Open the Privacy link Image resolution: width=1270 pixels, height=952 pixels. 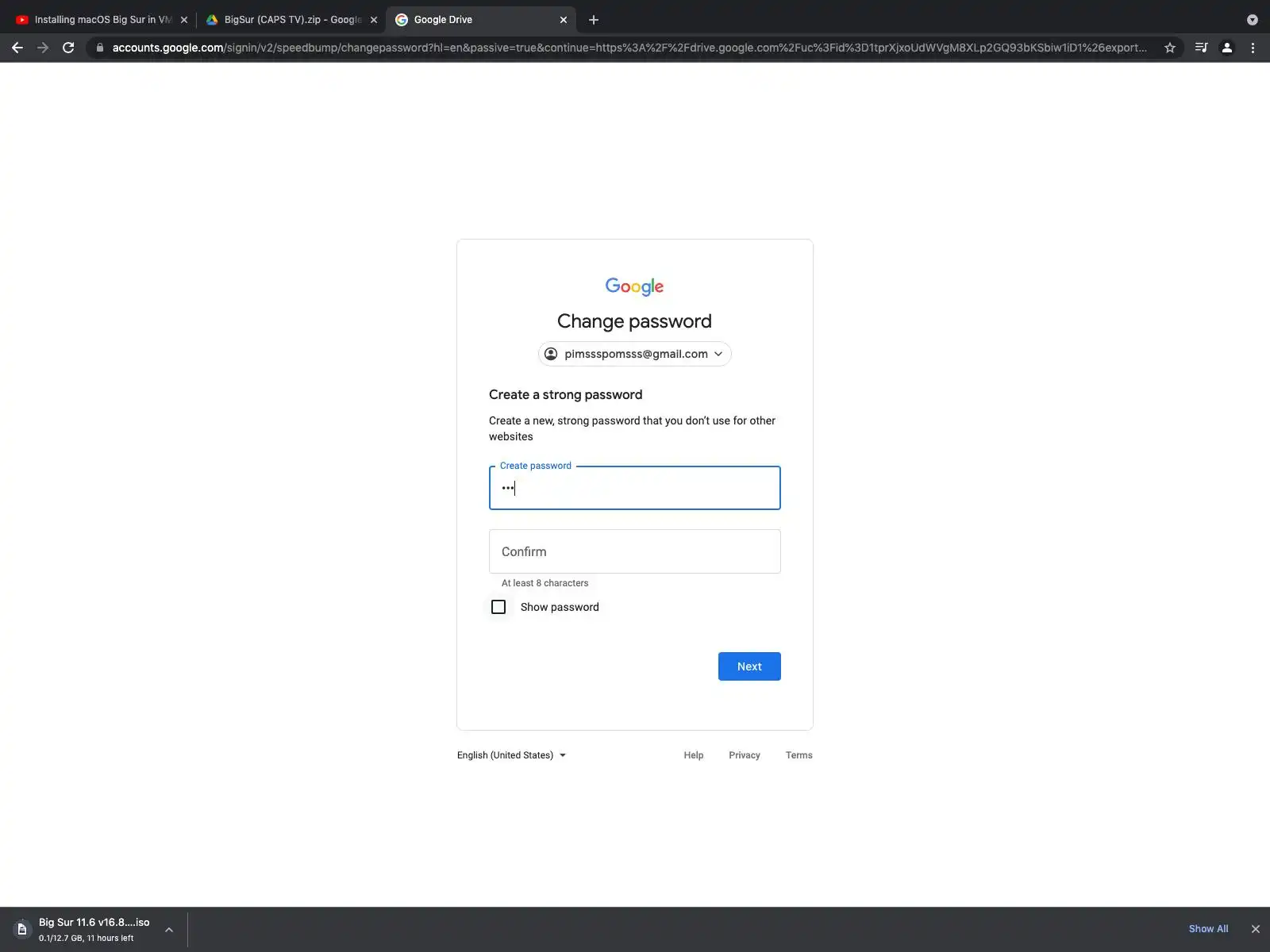745,755
